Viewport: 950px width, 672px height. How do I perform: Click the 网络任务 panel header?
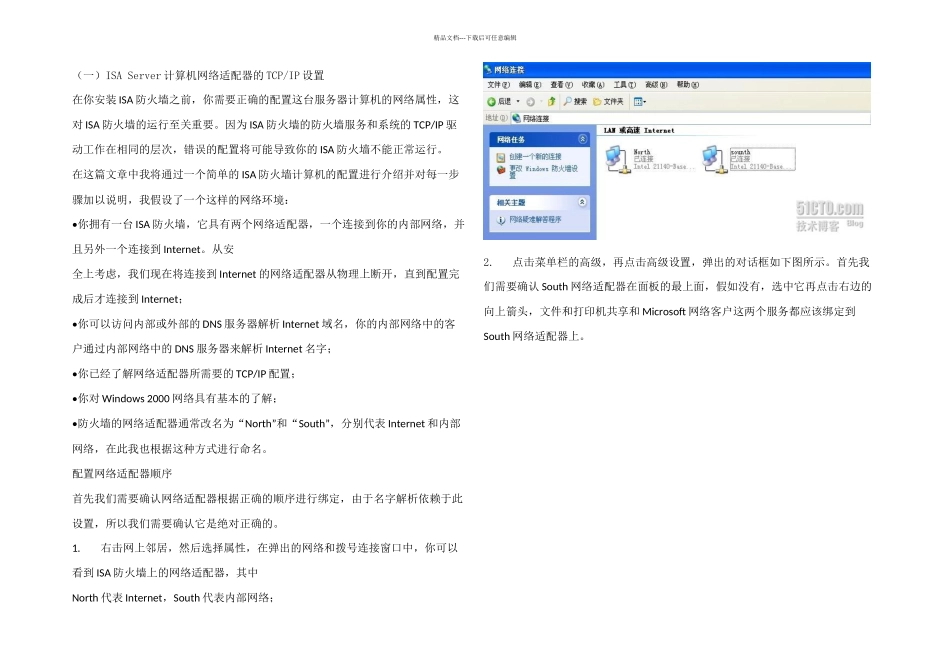pyautogui.click(x=539, y=139)
